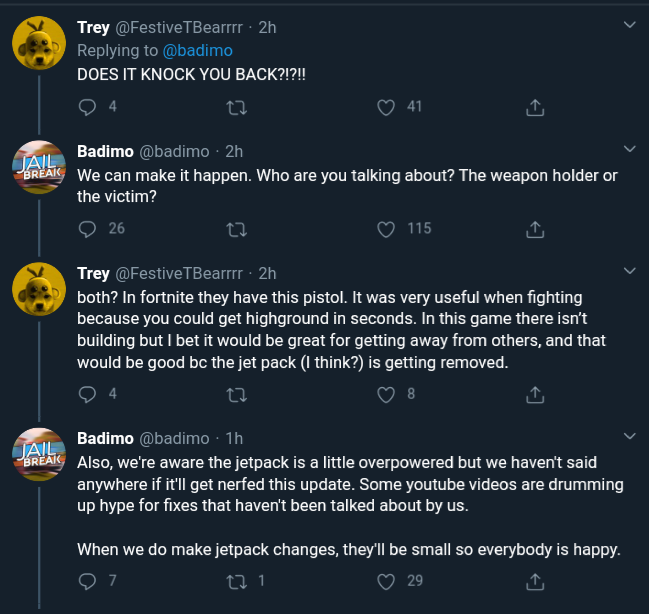Reply to Trey's fortnite pistol tweet

(87, 394)
